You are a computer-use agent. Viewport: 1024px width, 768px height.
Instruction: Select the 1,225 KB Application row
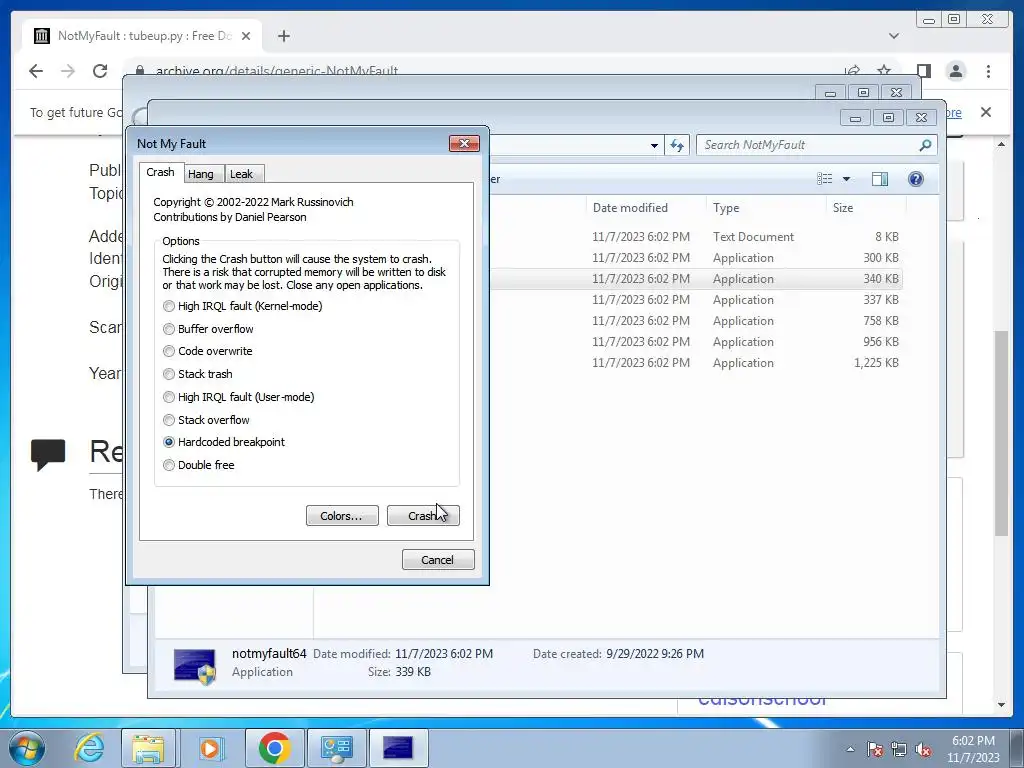[x=696, y=362]
